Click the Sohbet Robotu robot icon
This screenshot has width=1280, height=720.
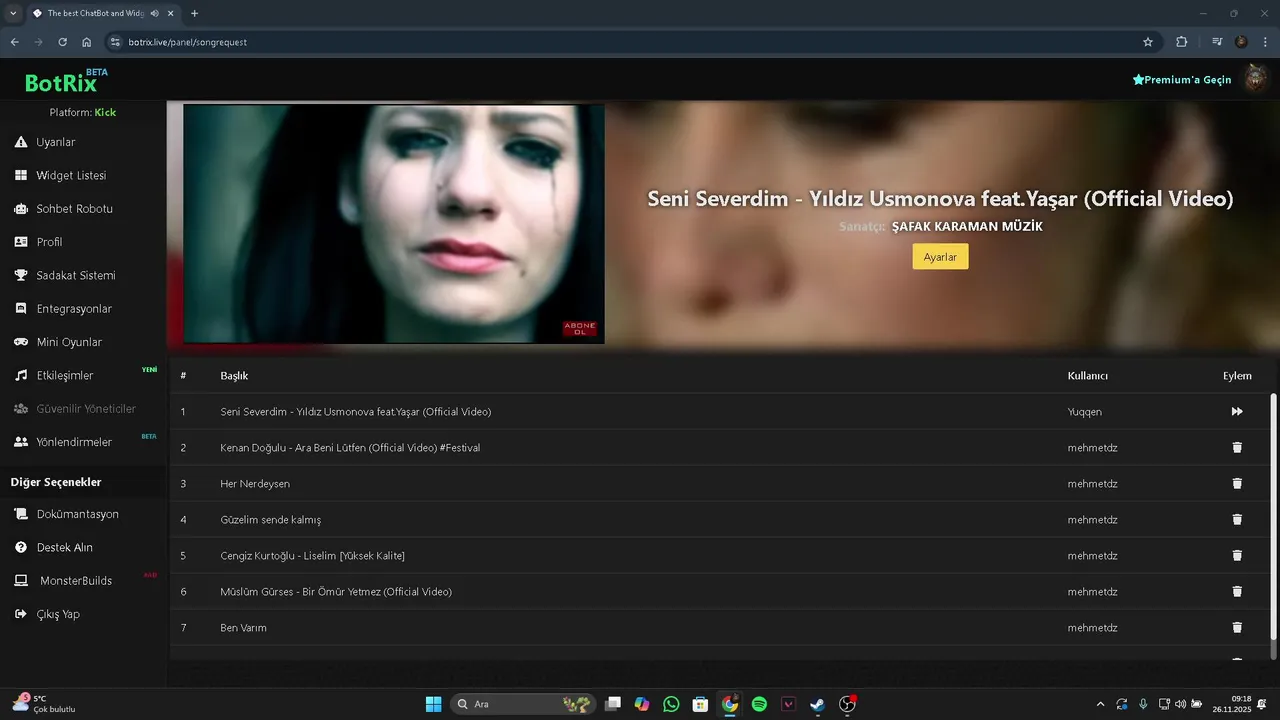[21, 209]
